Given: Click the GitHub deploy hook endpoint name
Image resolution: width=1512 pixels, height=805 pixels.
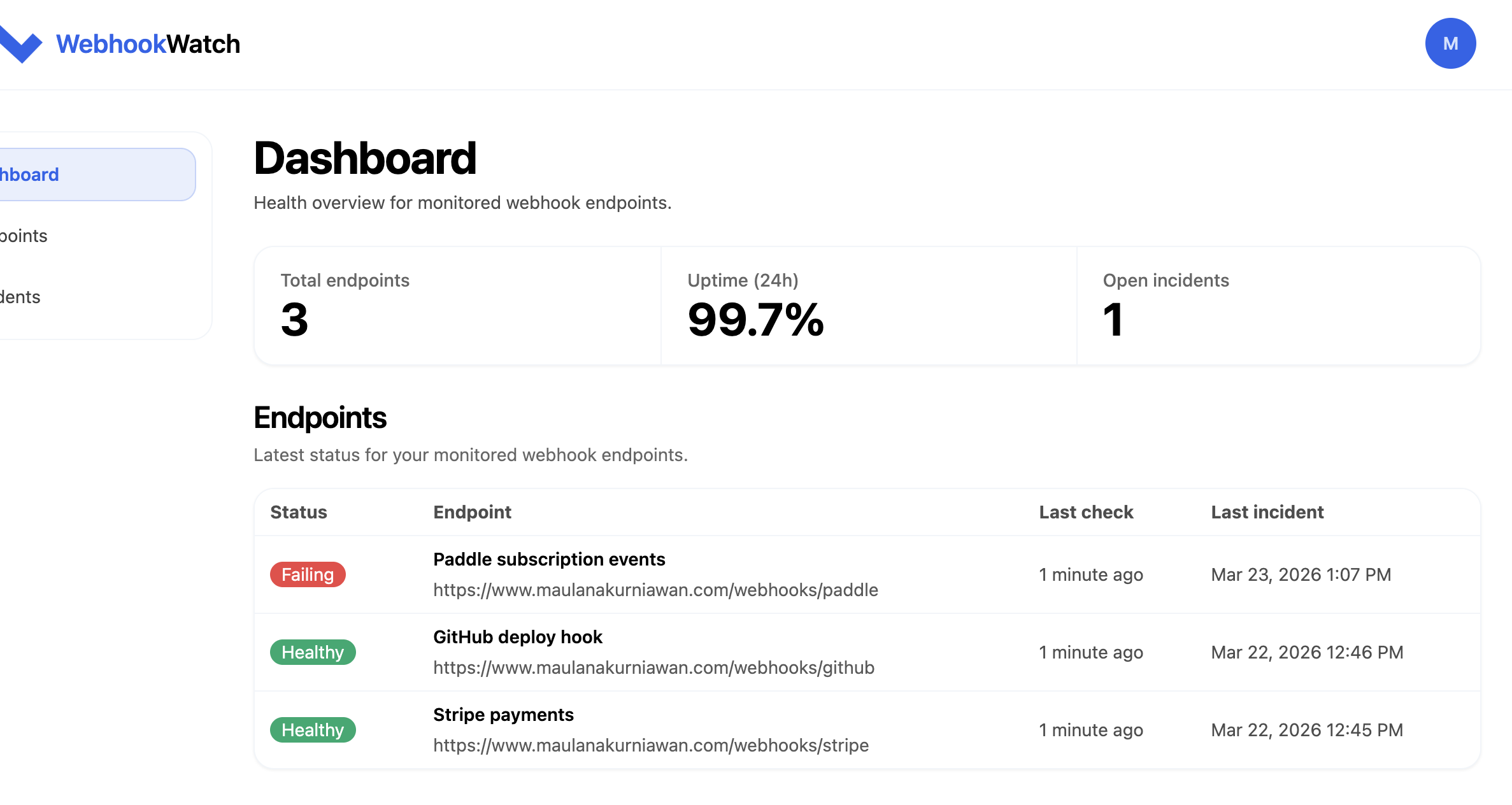Looking at the screenshot, I should pos(517,636).
